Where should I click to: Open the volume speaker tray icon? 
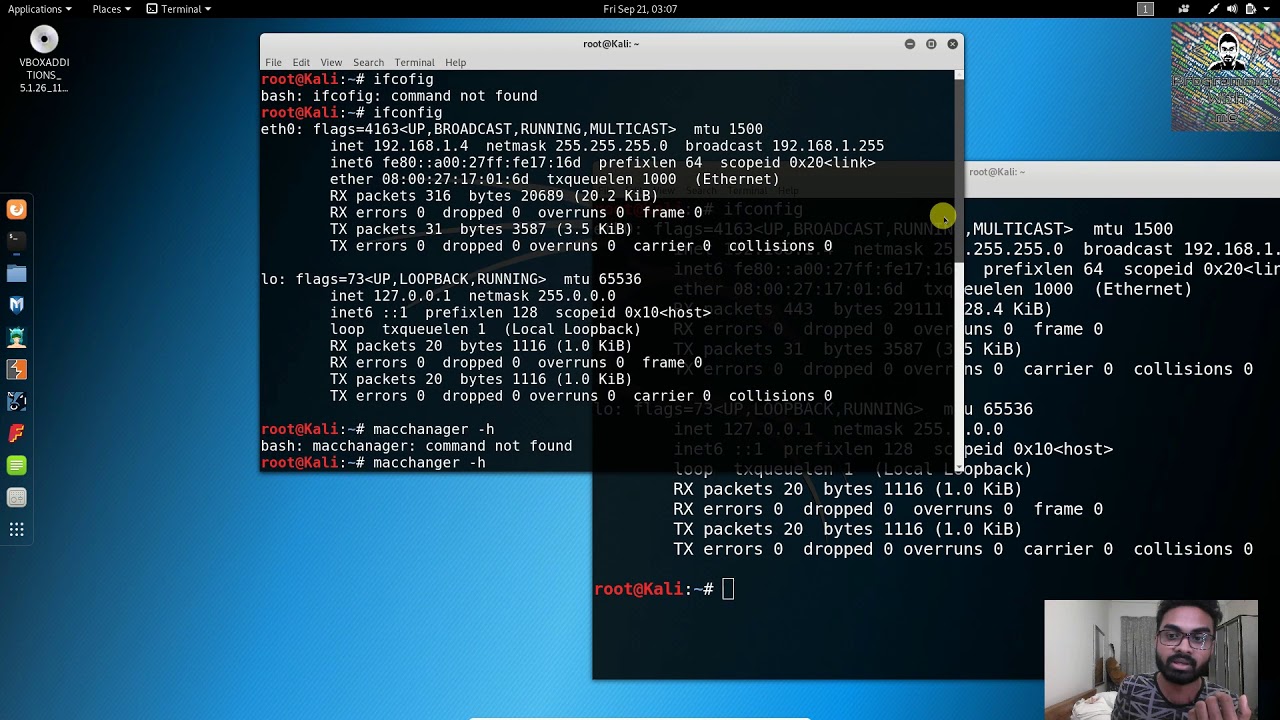(x=1232, y=9)
